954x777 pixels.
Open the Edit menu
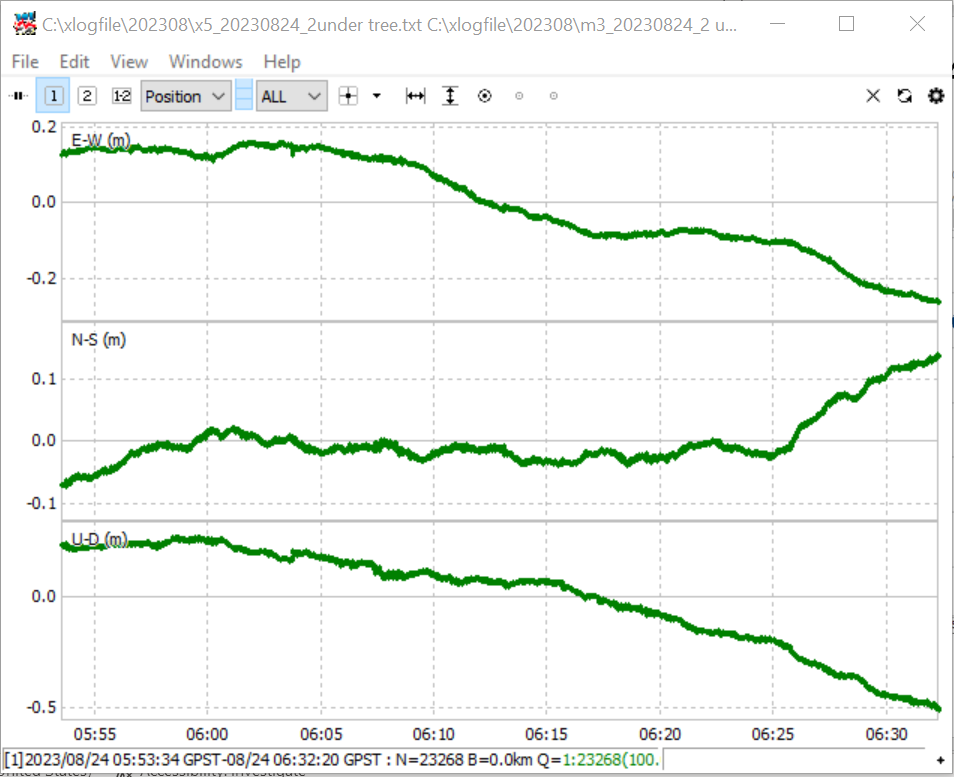pyautogui.click(x=74, y=62)
